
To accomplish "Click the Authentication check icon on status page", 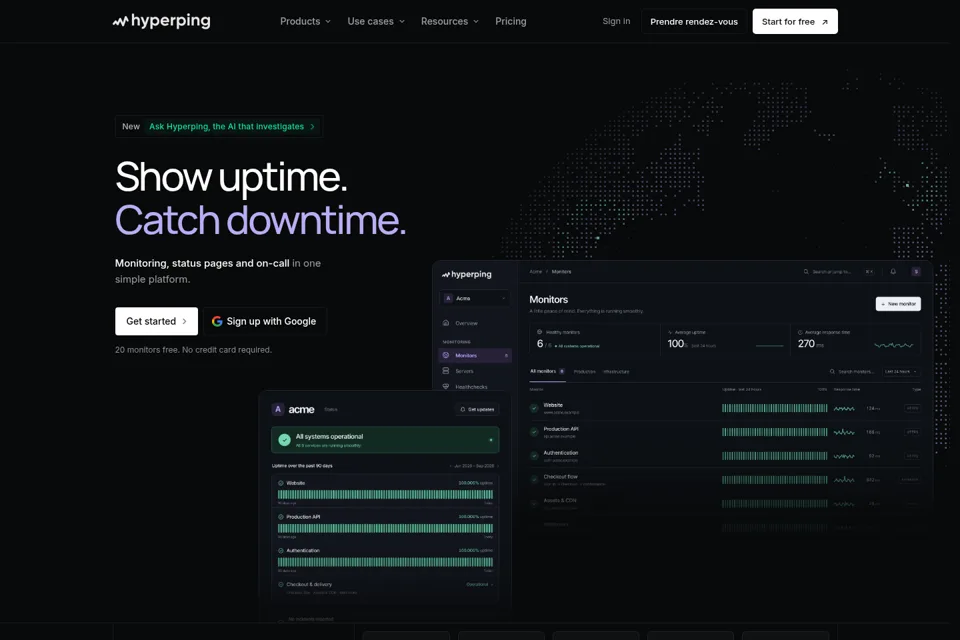I will coord(281,550).
